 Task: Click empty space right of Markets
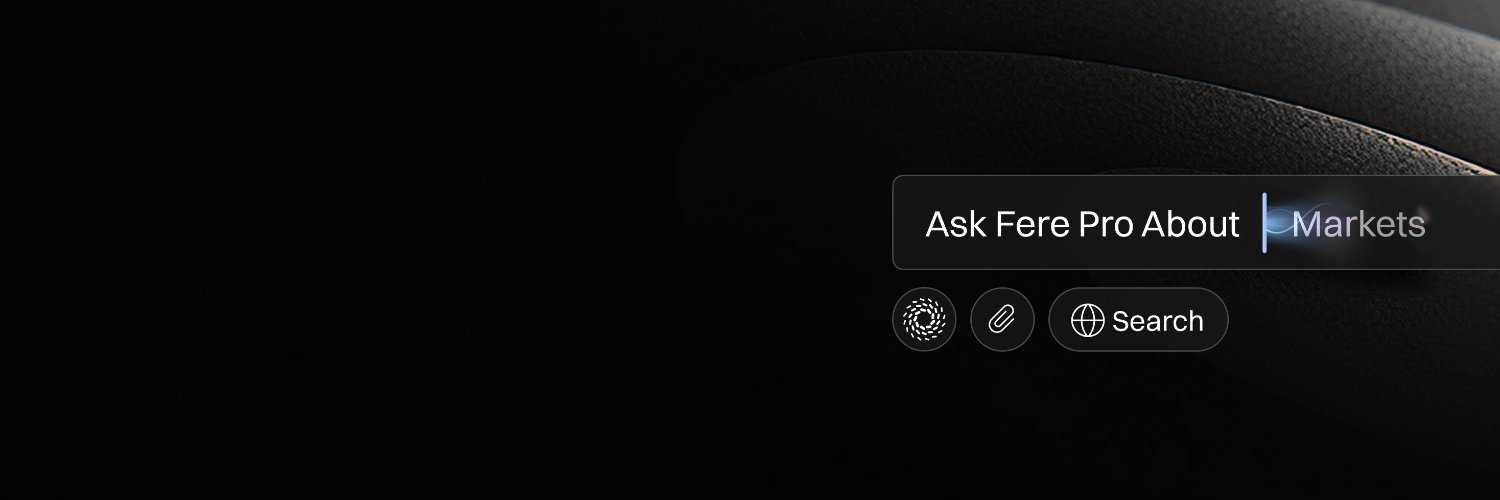[x=1464, y=224]
